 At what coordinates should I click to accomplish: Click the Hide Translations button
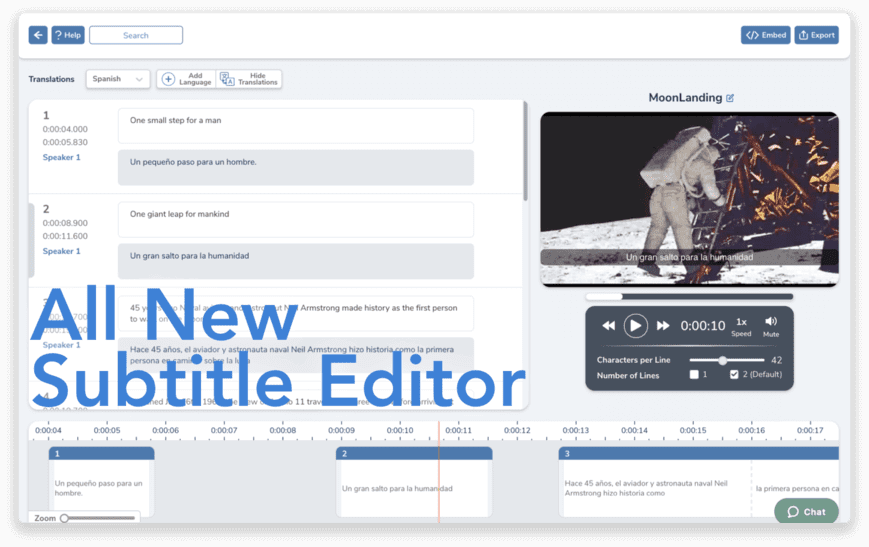(249, 79)
